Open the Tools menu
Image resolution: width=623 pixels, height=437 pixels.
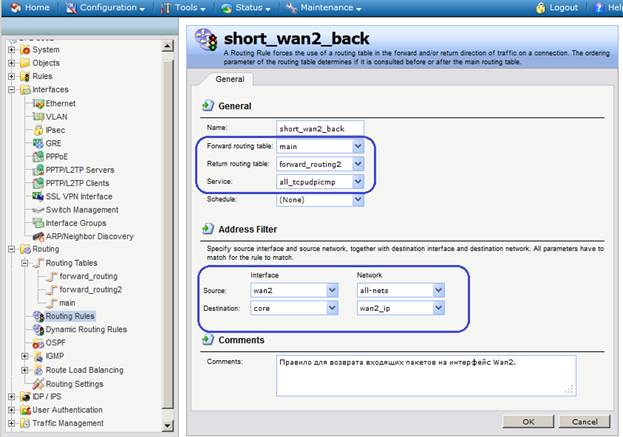(183, 8)
